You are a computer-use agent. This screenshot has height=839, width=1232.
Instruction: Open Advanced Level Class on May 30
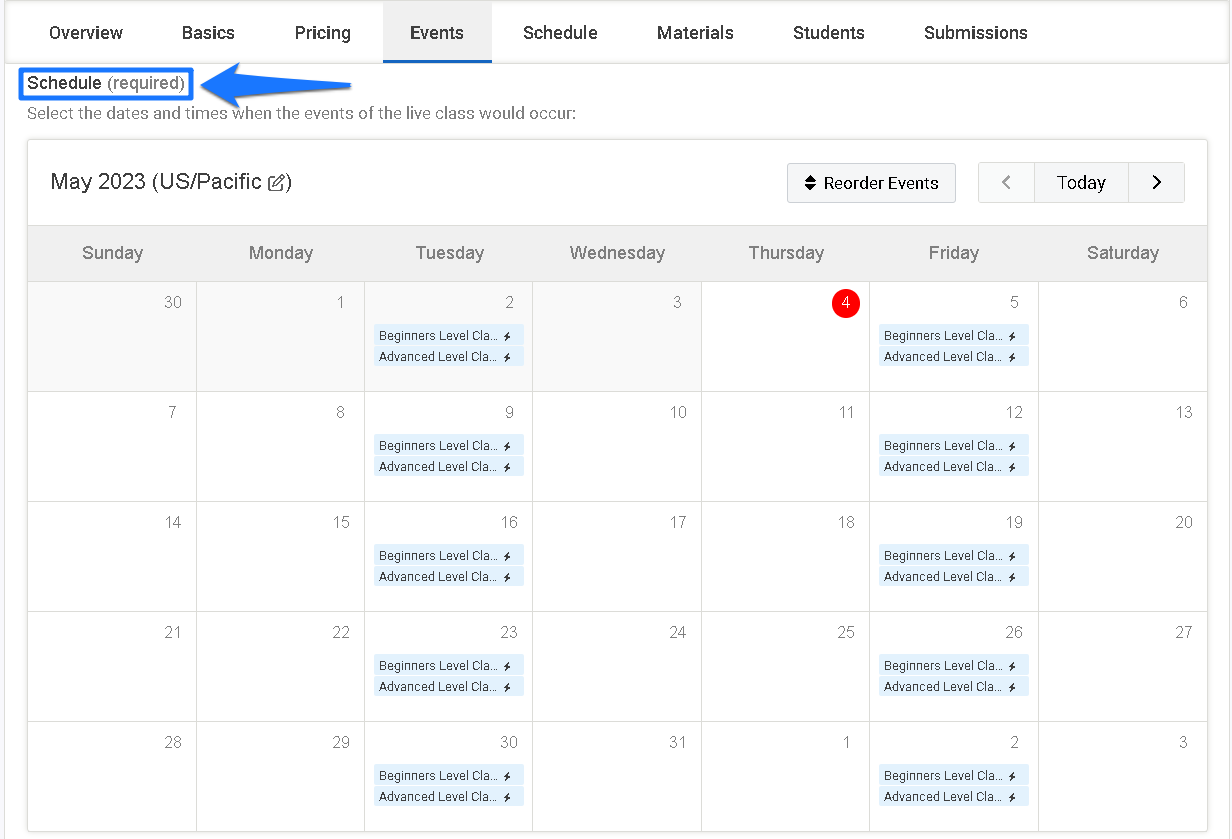tap(449, 797)
